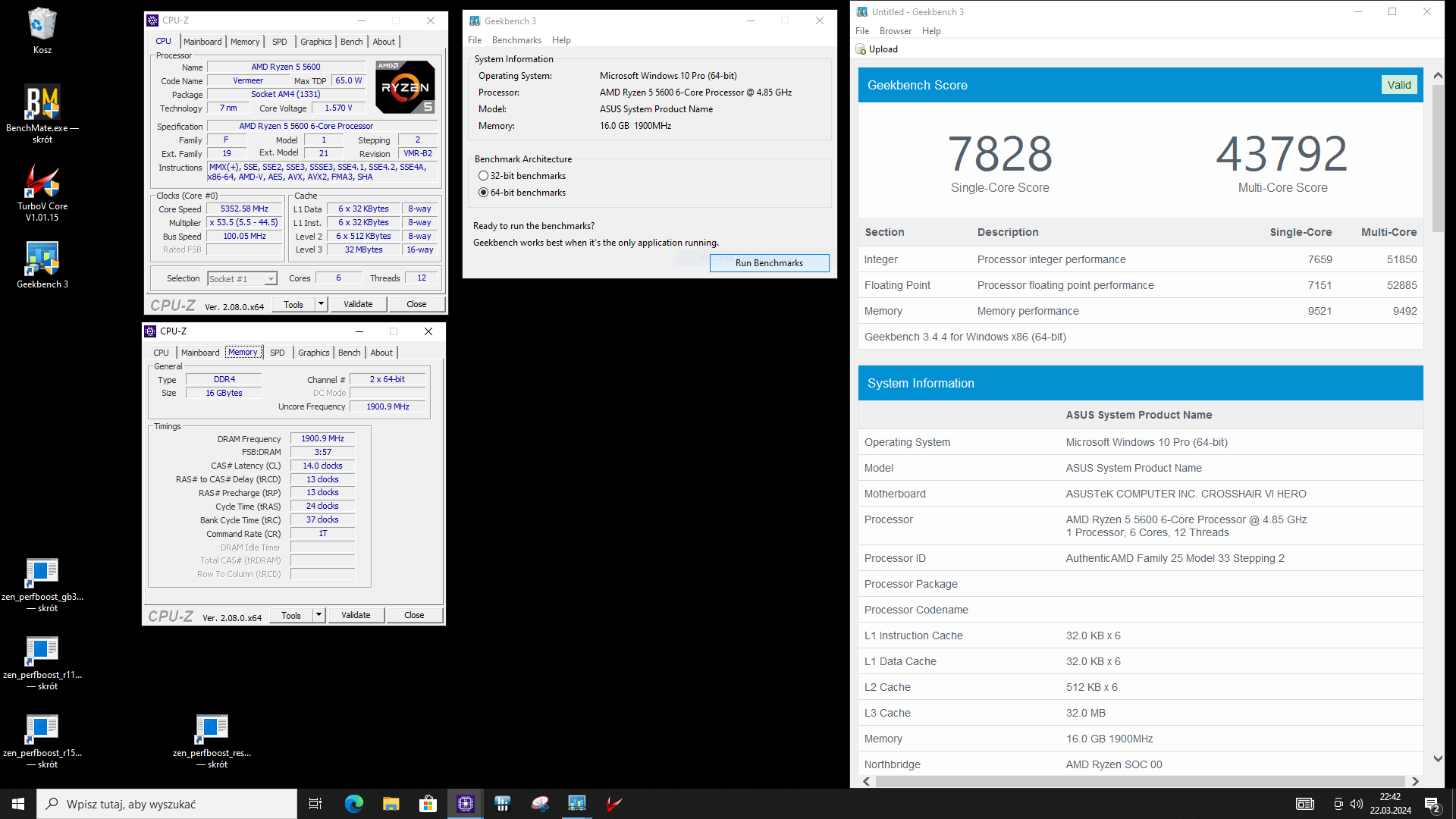Viewport: 1456px width, 819px height.
Task: Open the Socket #1 selection dropdown
Action: tap(243, 279)
